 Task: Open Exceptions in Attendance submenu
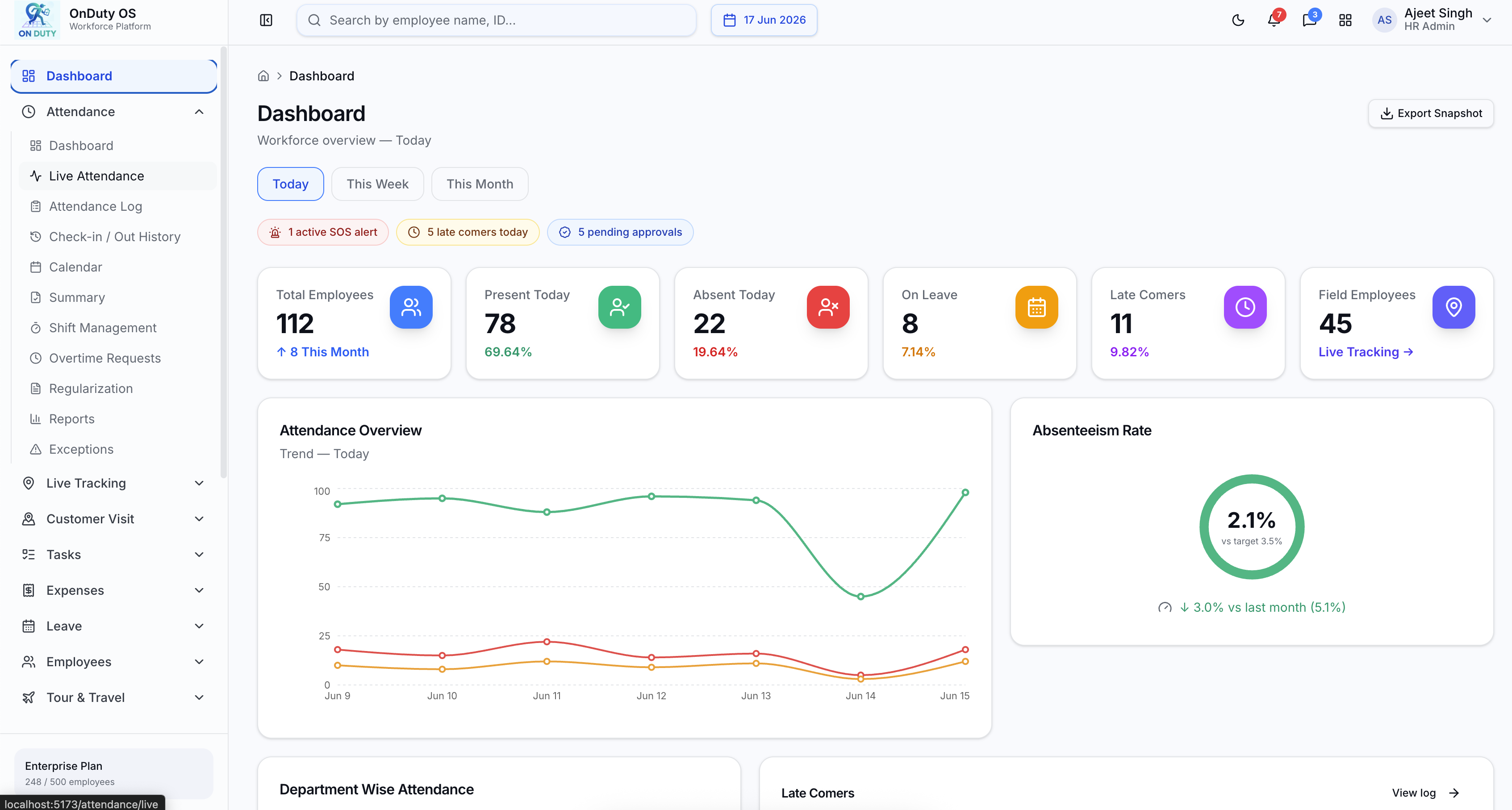tap(117, 449)
